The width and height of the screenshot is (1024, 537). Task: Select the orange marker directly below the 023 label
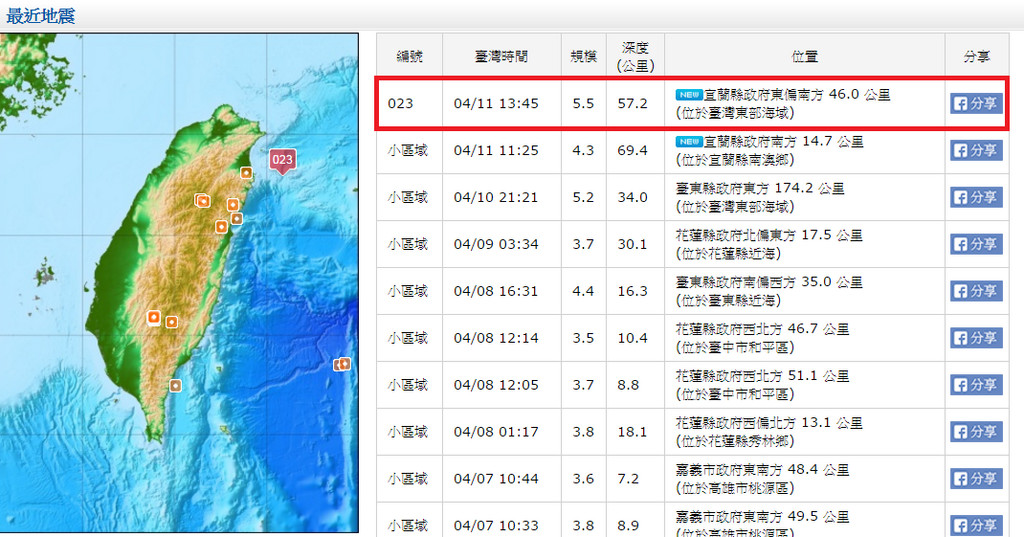click(x=246, y=173)
